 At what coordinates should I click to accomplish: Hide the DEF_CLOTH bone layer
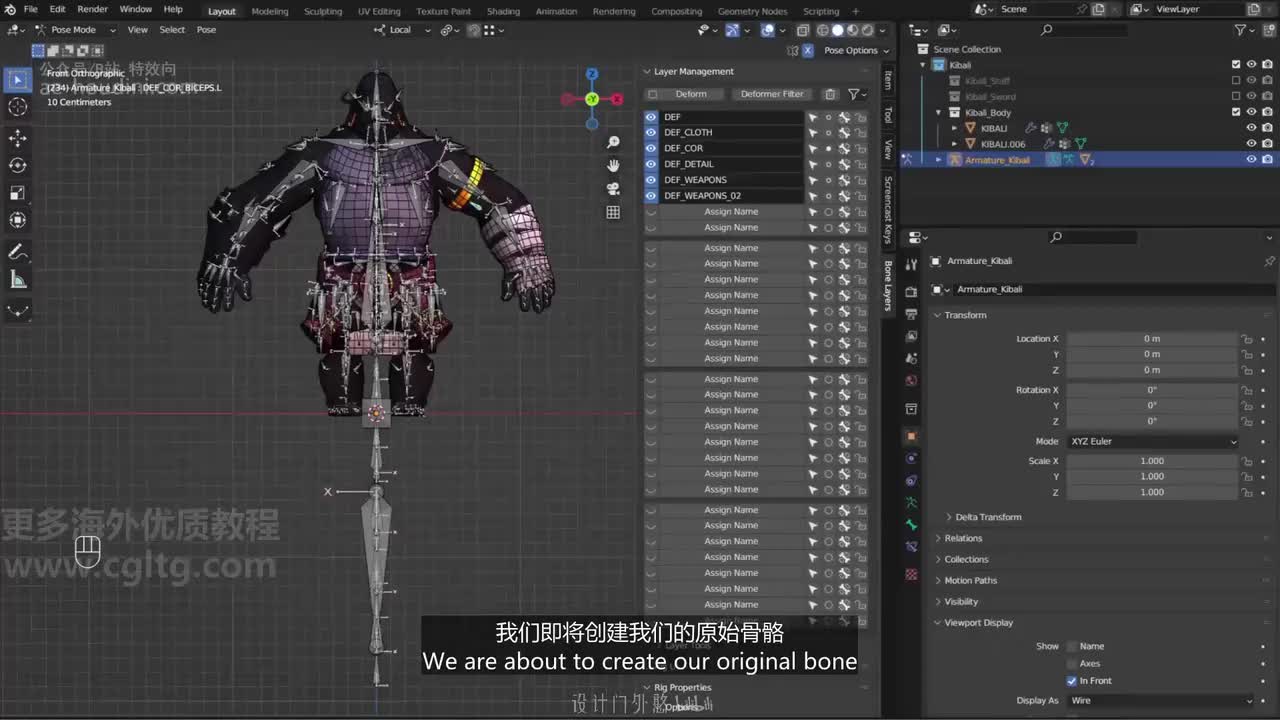coord(651,133)
